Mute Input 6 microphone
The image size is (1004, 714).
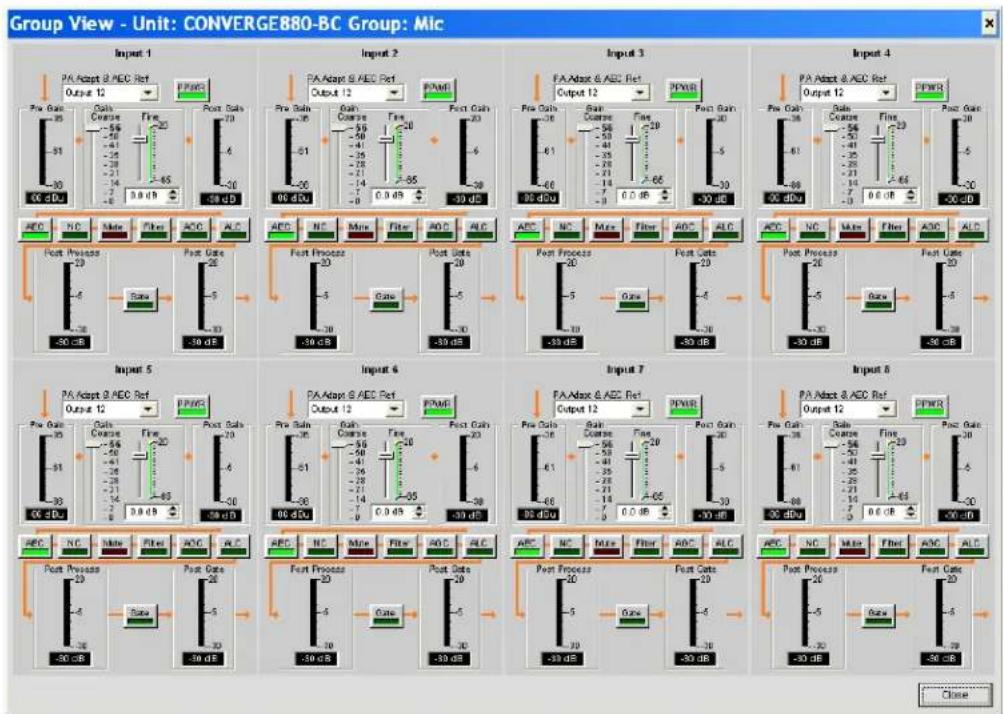click(x=359, y=546)
